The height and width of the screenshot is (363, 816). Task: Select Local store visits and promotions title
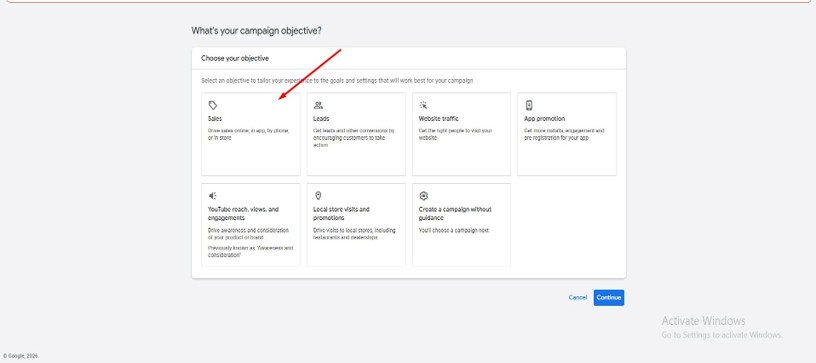tap(341, 214)
